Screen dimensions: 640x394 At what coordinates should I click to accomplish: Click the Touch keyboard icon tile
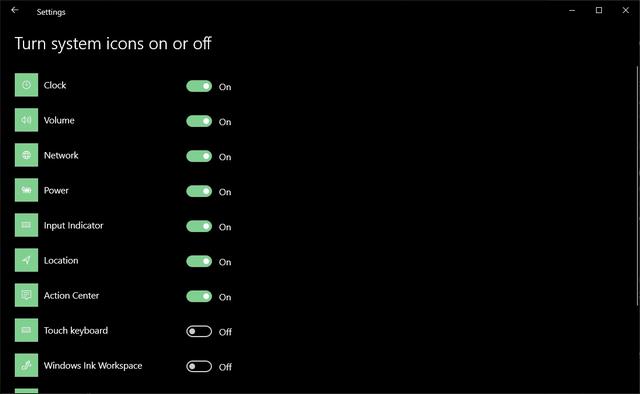click(x=27, y=330)
